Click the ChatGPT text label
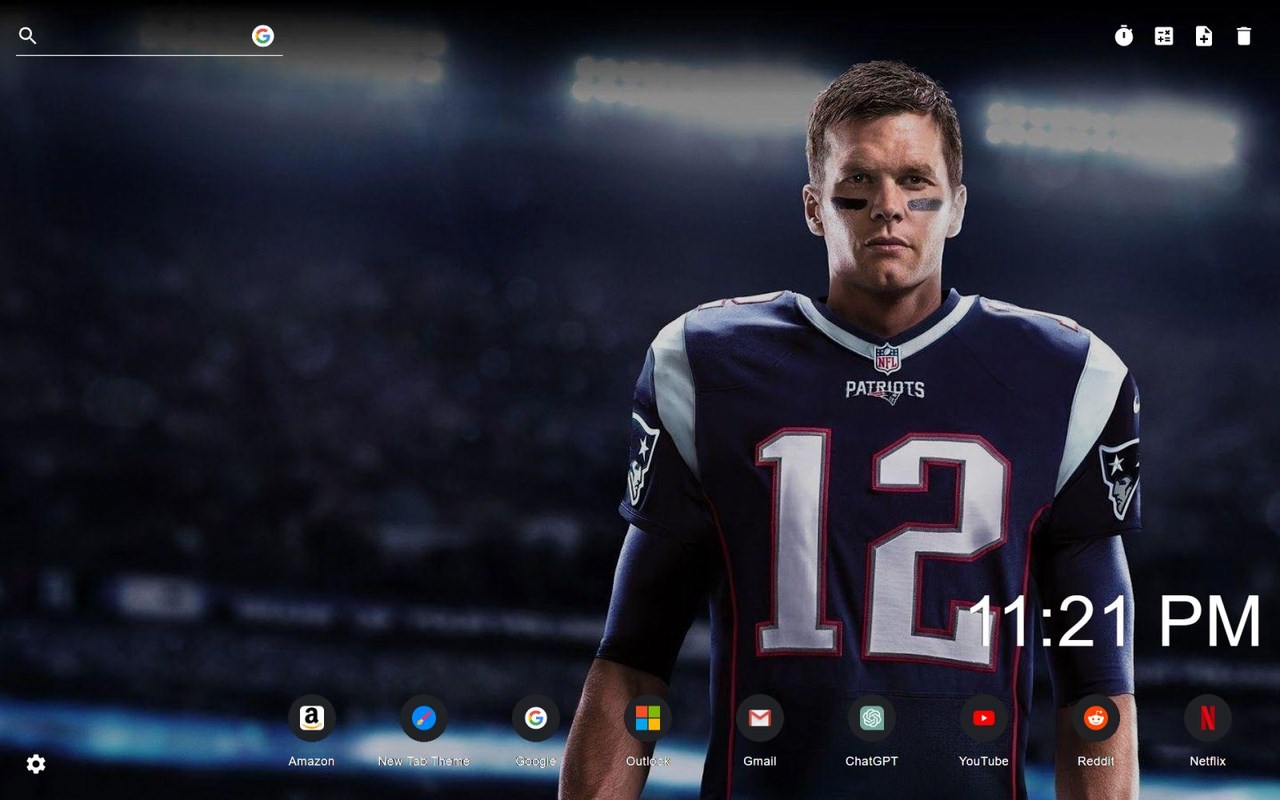 pyautogui.click(x=872, y=761)
